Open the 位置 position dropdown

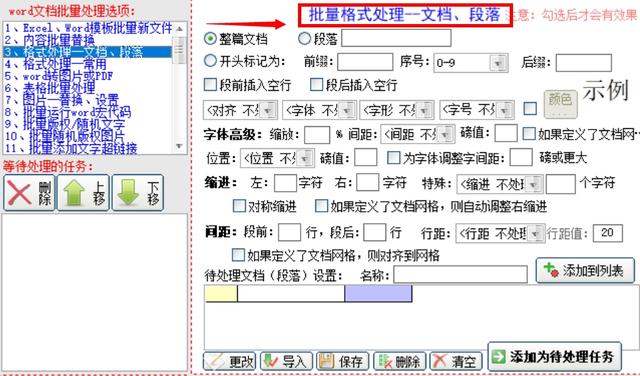[x=277, y=158]
